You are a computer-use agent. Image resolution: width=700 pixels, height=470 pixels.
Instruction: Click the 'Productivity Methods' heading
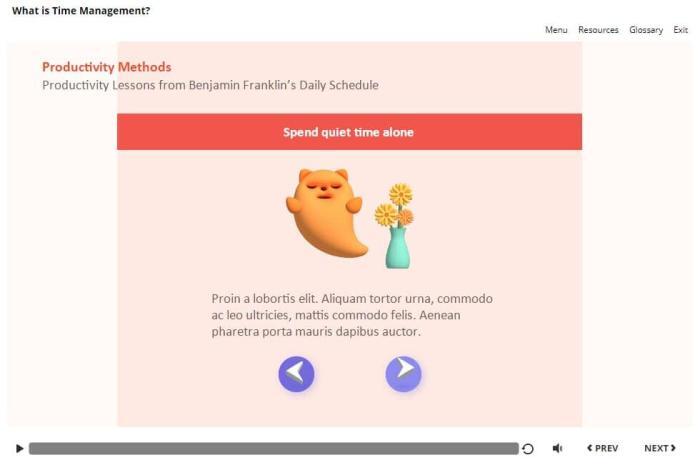[x=107, y=67]
